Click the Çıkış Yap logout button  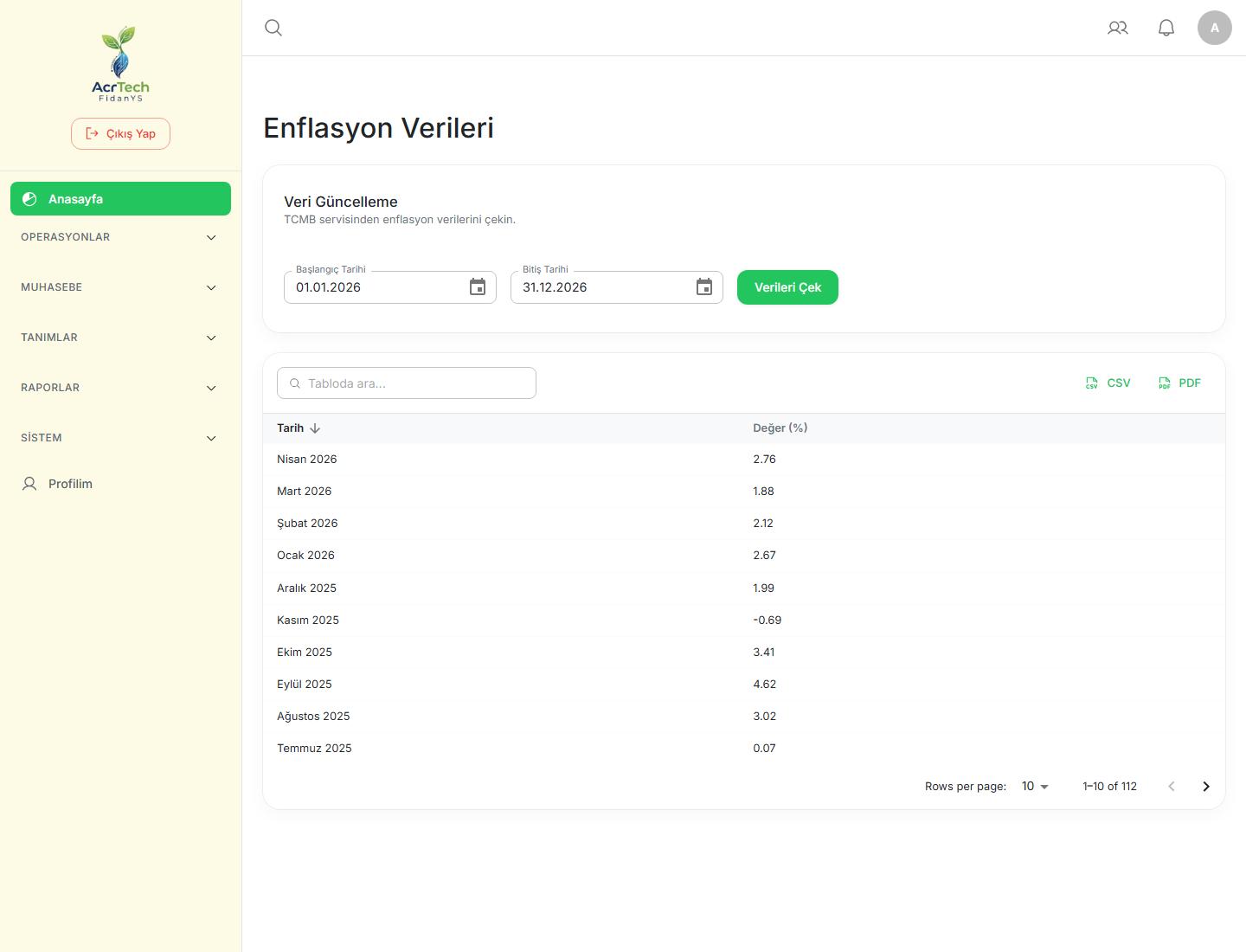click(120, 133)
